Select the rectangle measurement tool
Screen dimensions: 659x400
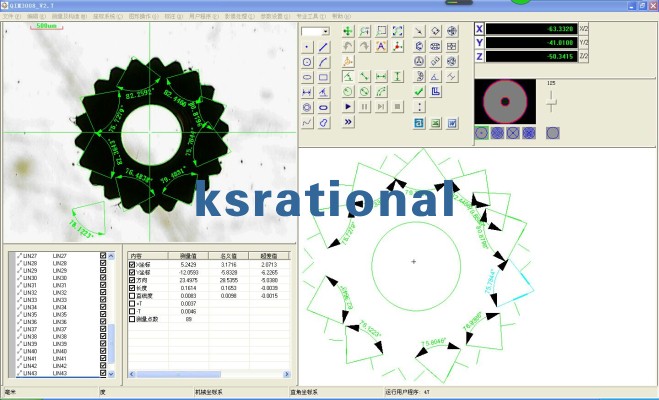pos(325,76)
